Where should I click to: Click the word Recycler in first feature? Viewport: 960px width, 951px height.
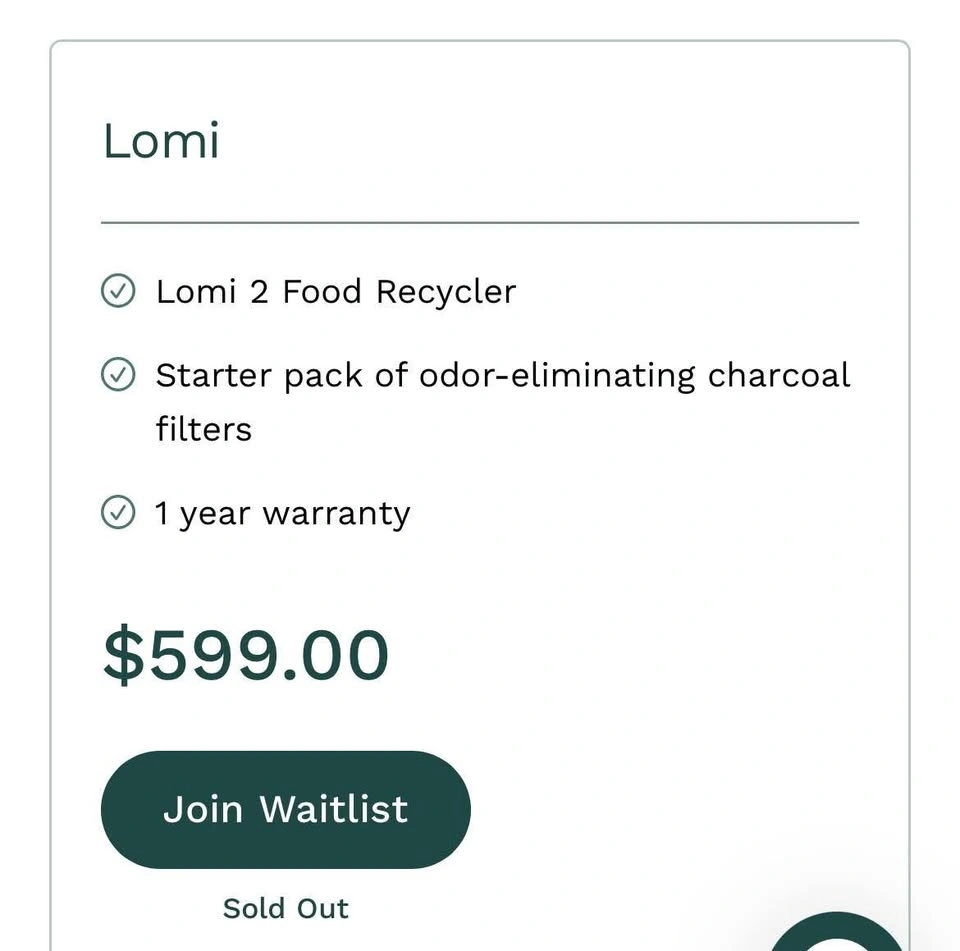(445, 292)
